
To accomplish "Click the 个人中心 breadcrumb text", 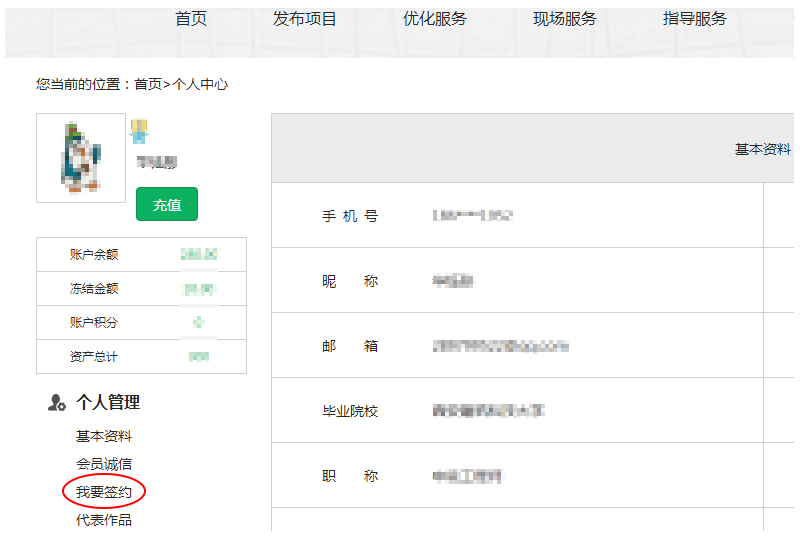I will click(200, 85).
